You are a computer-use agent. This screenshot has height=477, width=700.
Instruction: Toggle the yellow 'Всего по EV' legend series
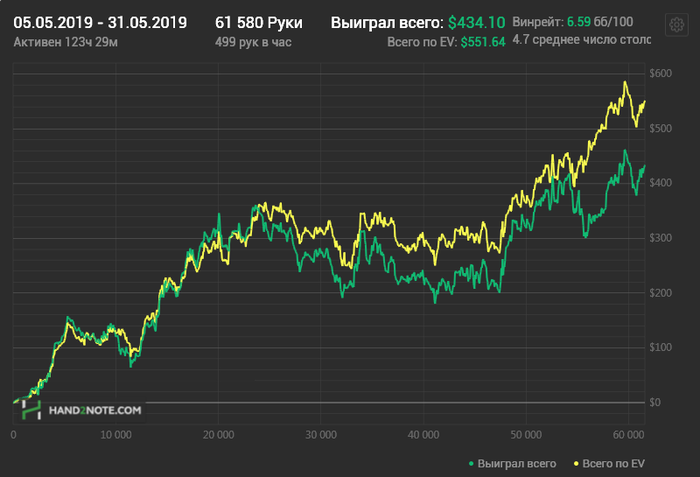point(609,464)
